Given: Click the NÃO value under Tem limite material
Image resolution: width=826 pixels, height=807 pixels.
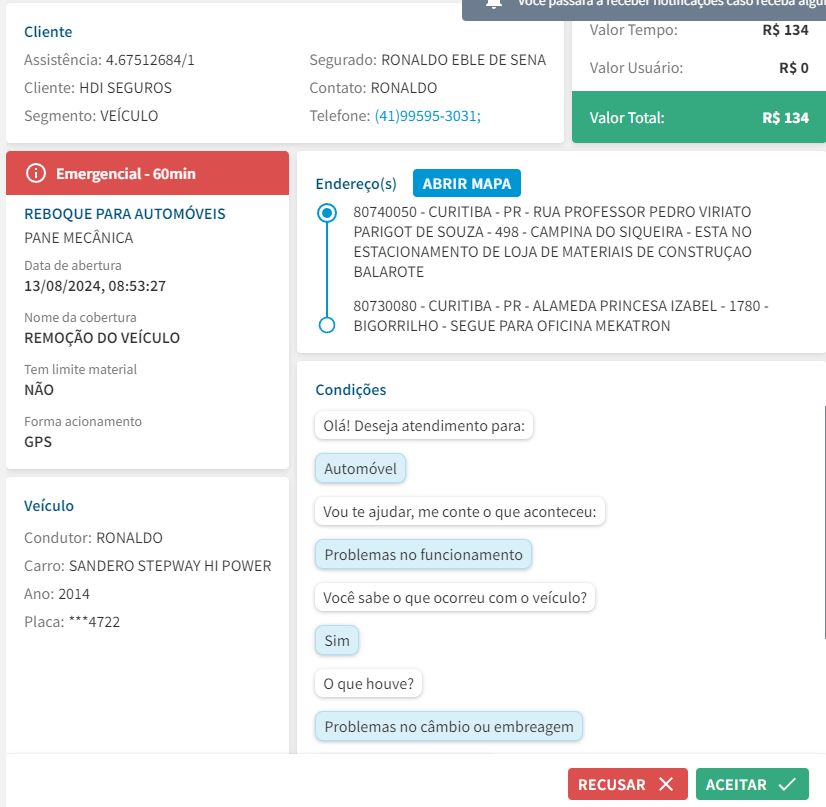Looking at the screenshot, I should point(39,390).
